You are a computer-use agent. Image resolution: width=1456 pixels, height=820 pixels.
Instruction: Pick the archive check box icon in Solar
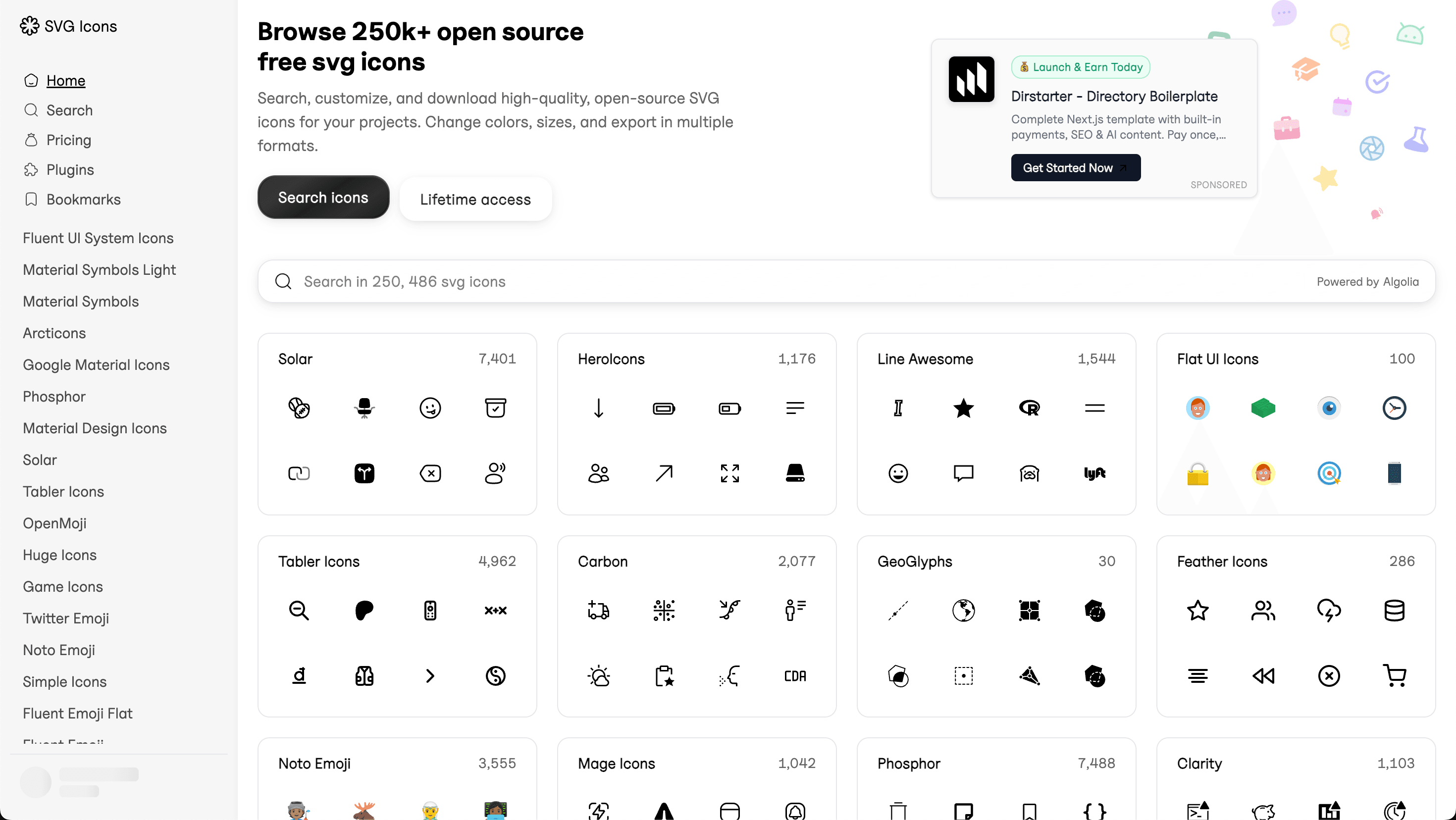tap(496, 408)
